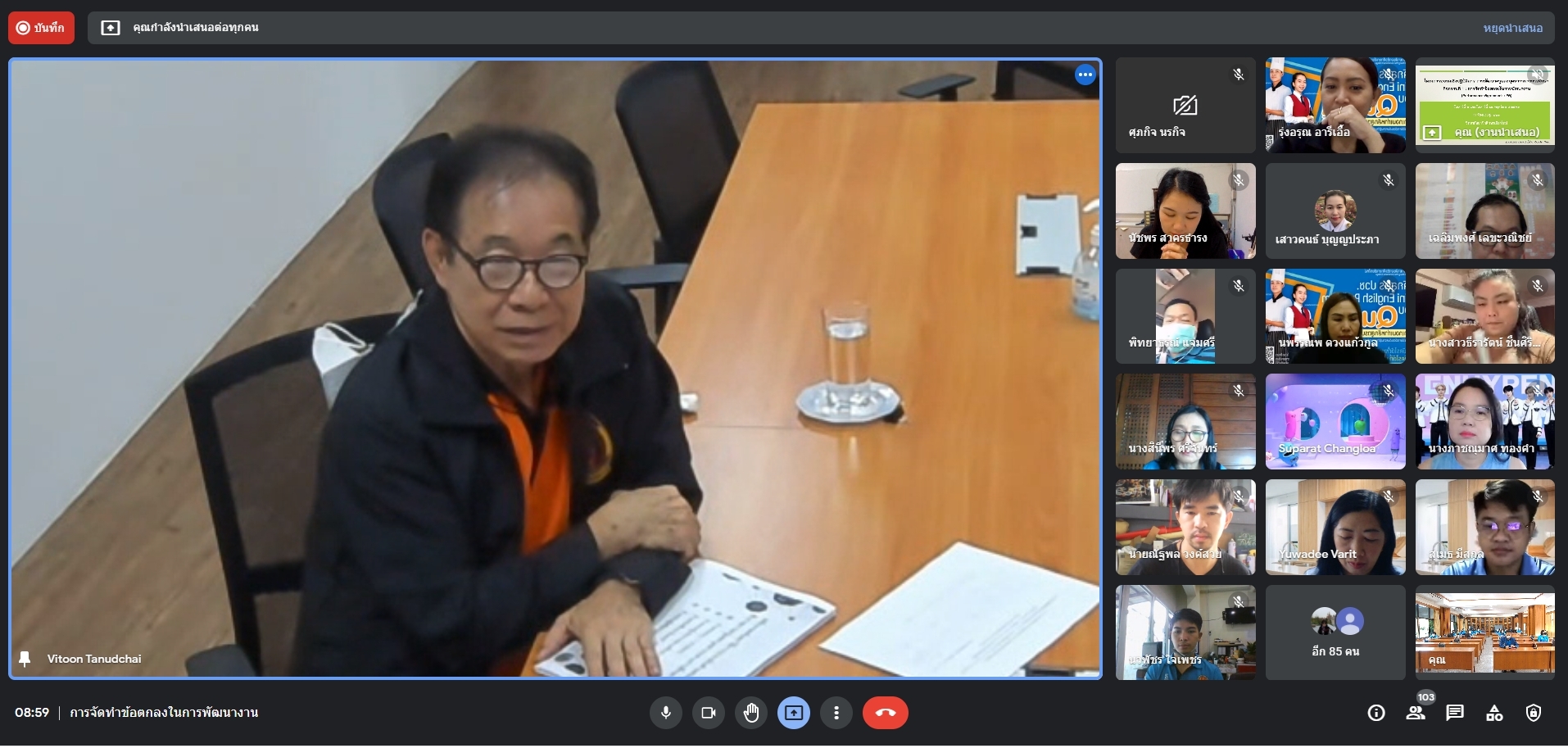Expand the อีก 85 คน participants tile
This screenshot has width=1568, height=748.
coord(1335,632)
